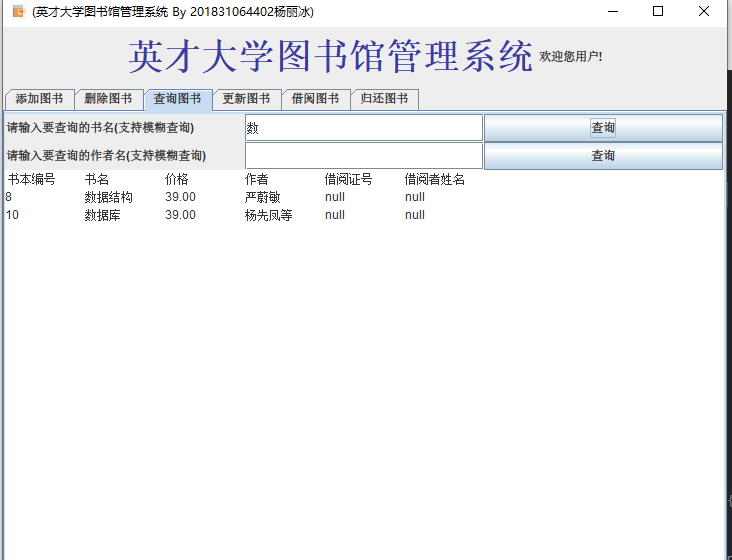Click the 借阅者姓名 column header
The image size is (732, 560).
click(434, 179)
